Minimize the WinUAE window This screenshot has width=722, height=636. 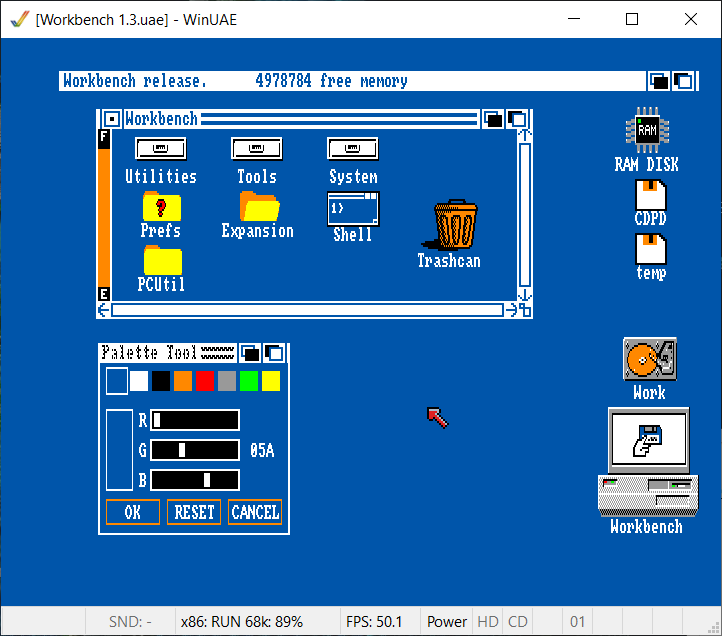pyautogui.click(x=574, y=19)
